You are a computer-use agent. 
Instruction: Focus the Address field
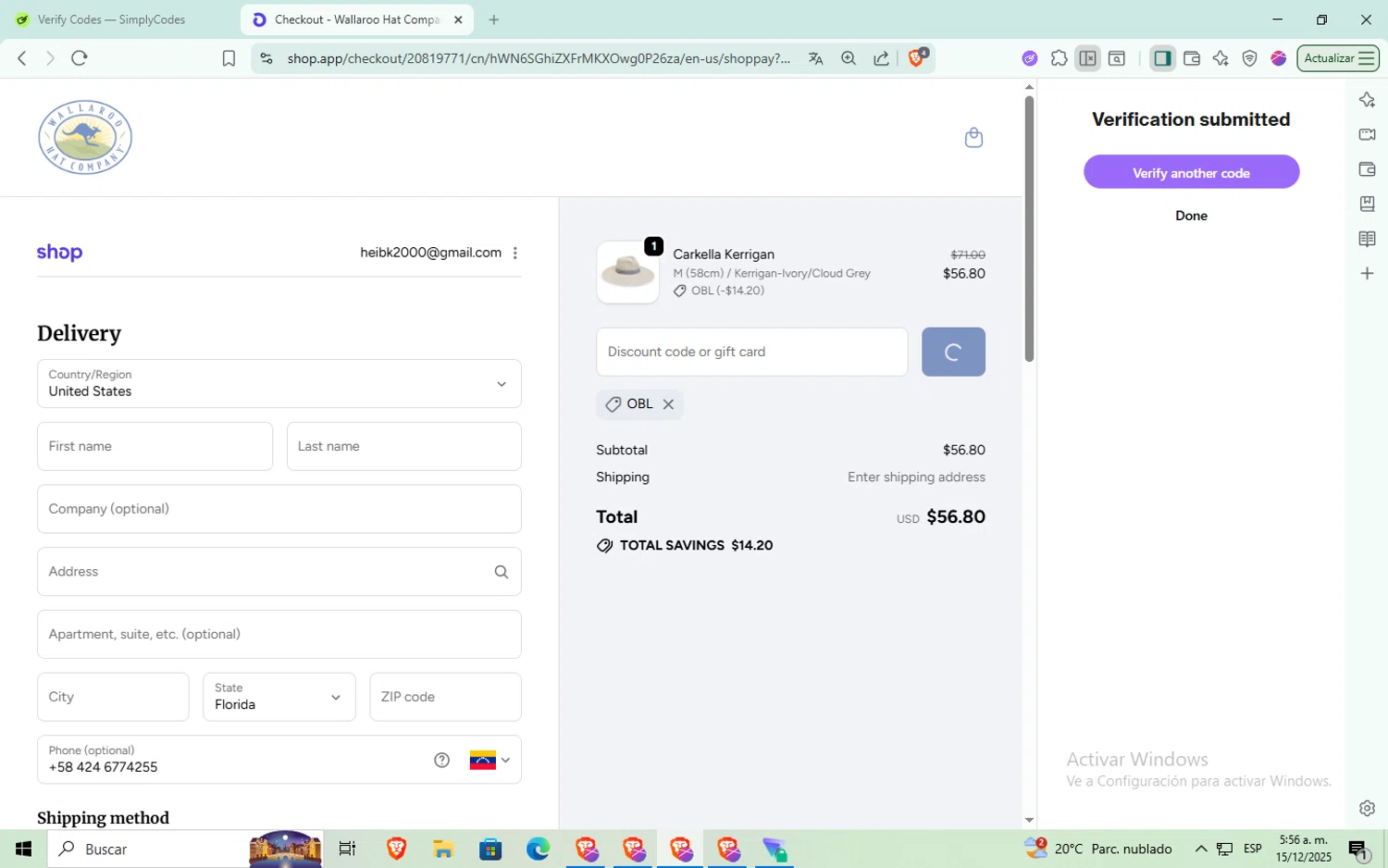[x=279, y=572]
